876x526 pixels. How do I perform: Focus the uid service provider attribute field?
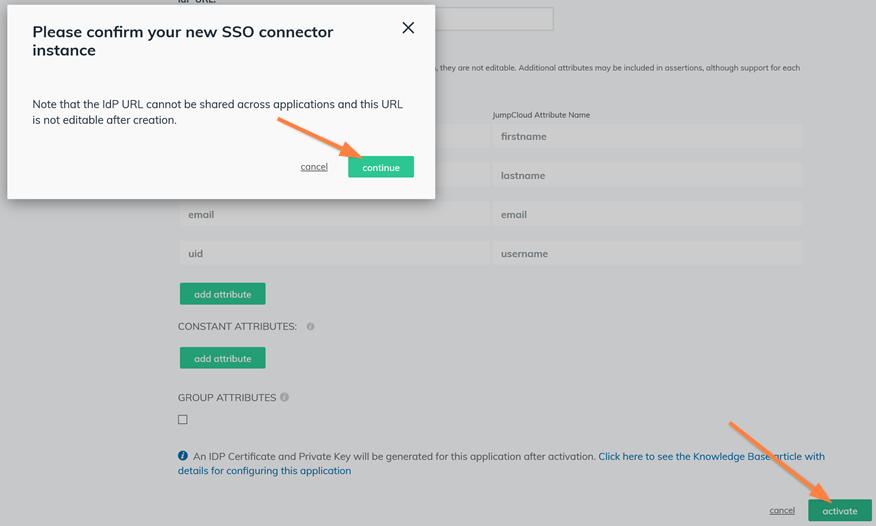334,254
